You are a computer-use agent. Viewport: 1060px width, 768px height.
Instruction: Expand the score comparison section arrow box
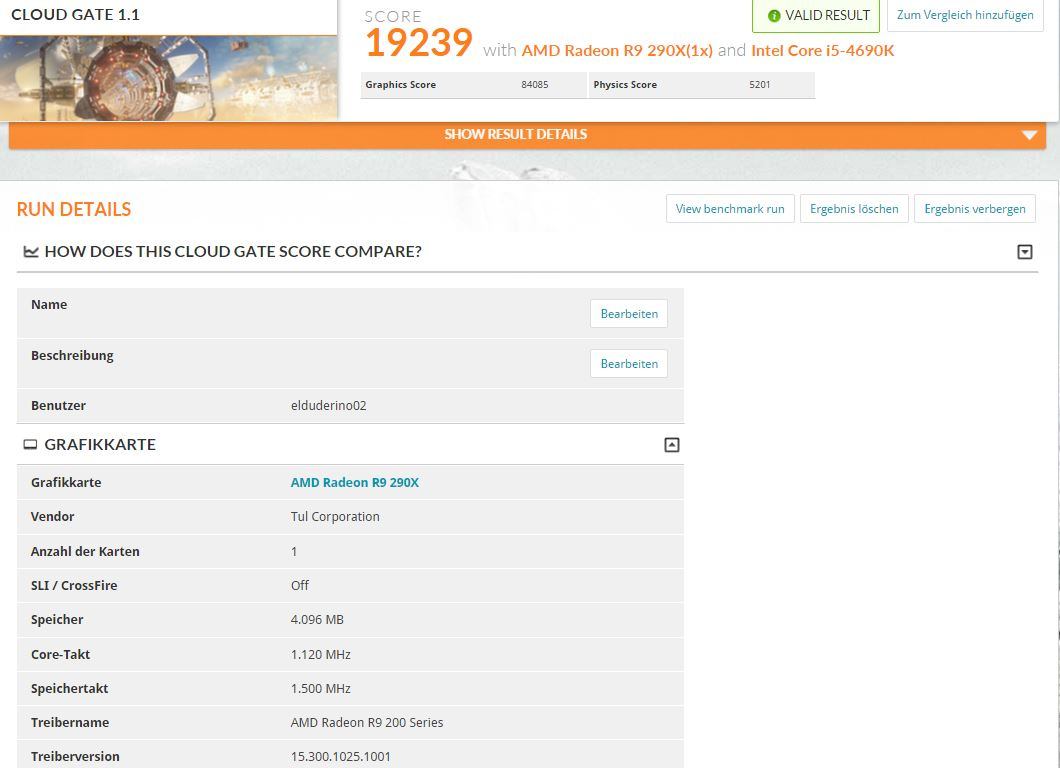pos(1025,251)
